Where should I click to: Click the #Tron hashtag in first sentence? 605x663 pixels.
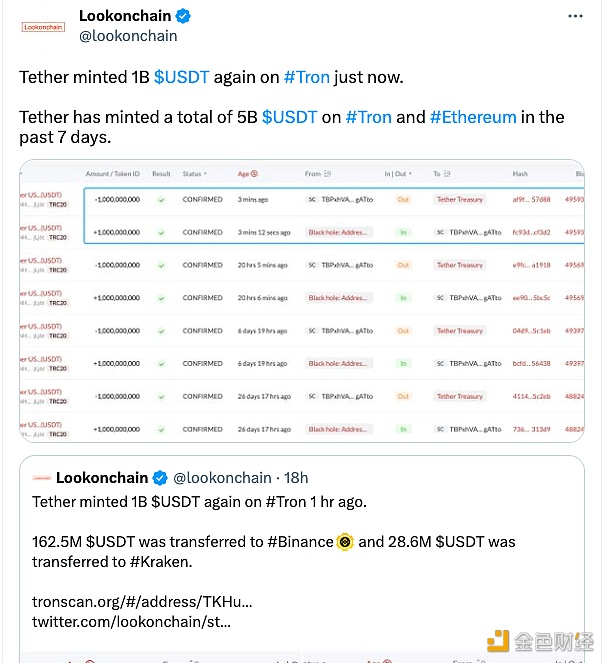pyautogui.click(x=306, y=77)
